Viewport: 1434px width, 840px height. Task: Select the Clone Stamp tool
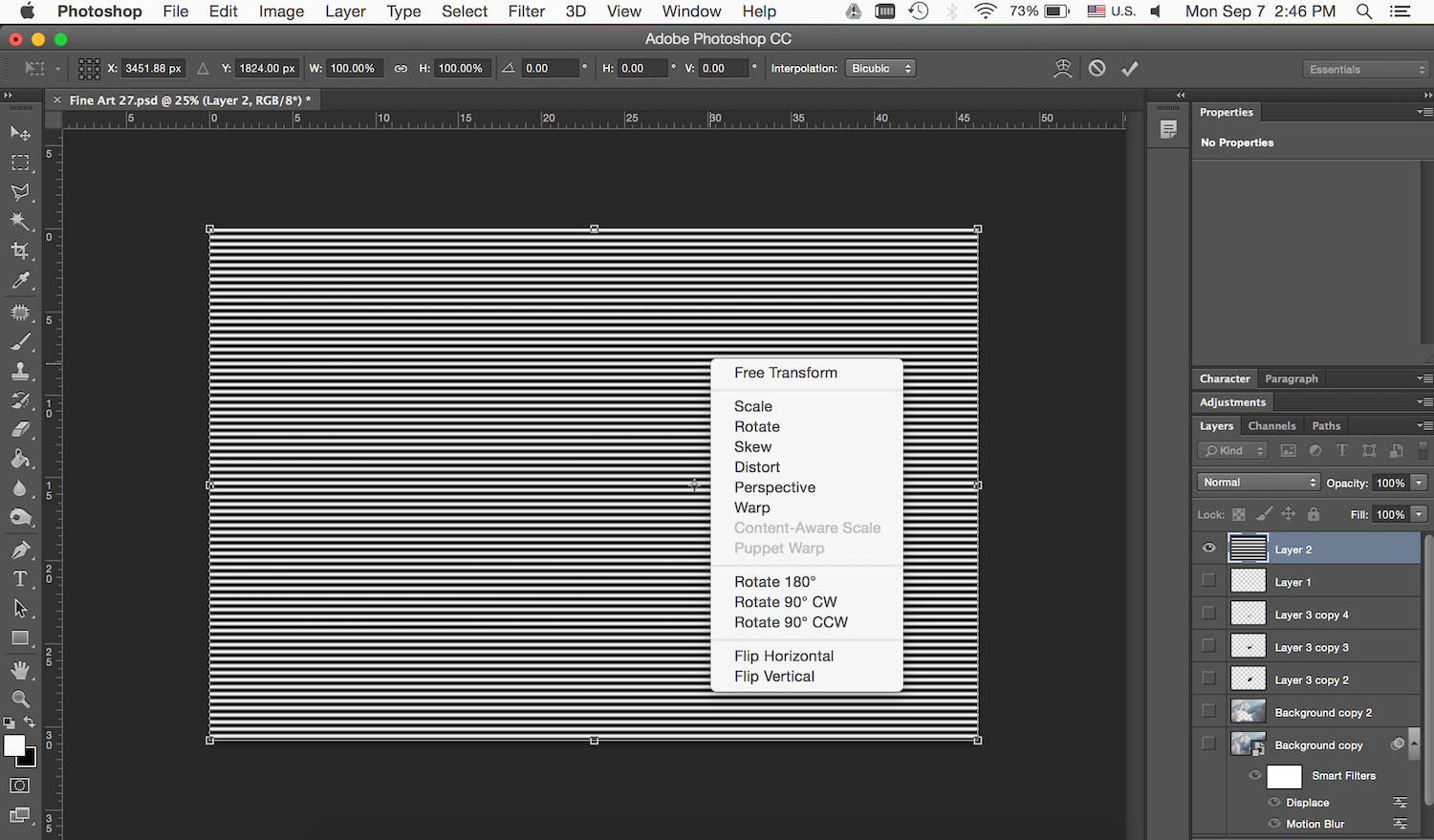(20, 371)
